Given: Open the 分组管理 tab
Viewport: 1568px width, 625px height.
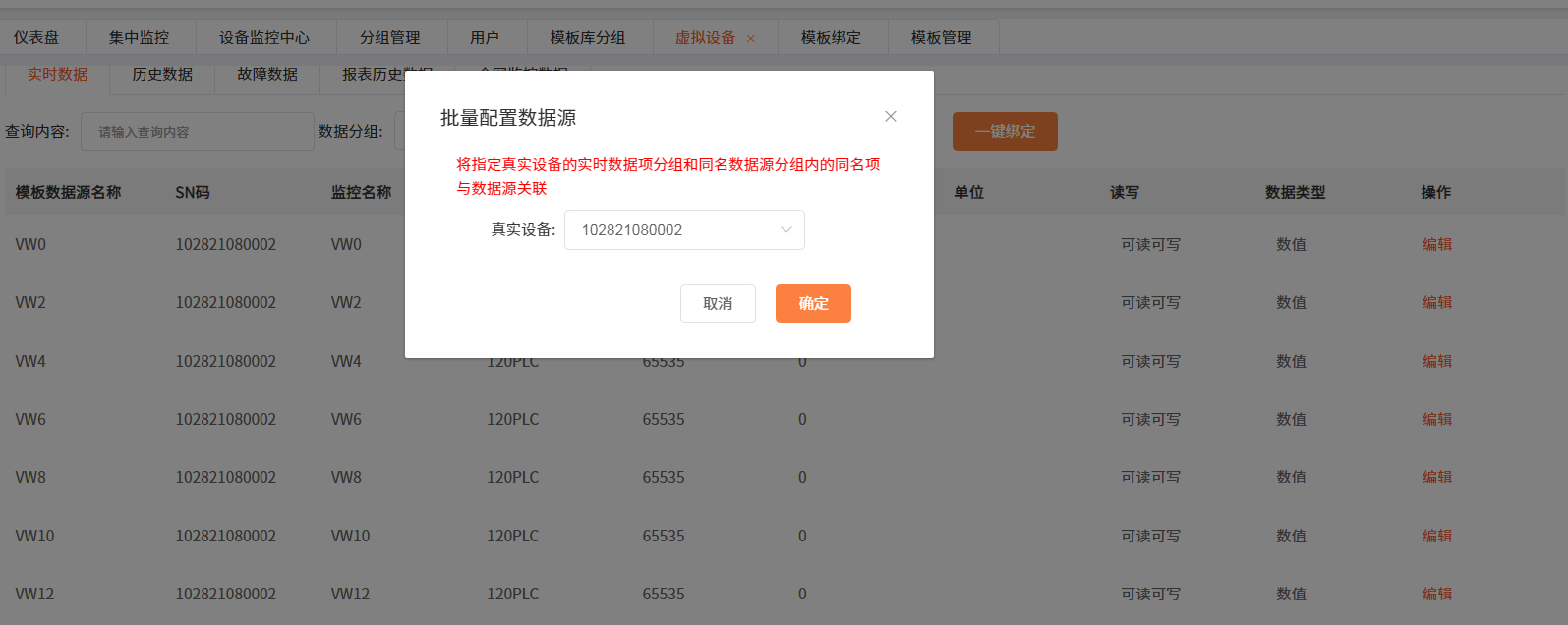Looking at the screenshot, I should click(390, 37).
